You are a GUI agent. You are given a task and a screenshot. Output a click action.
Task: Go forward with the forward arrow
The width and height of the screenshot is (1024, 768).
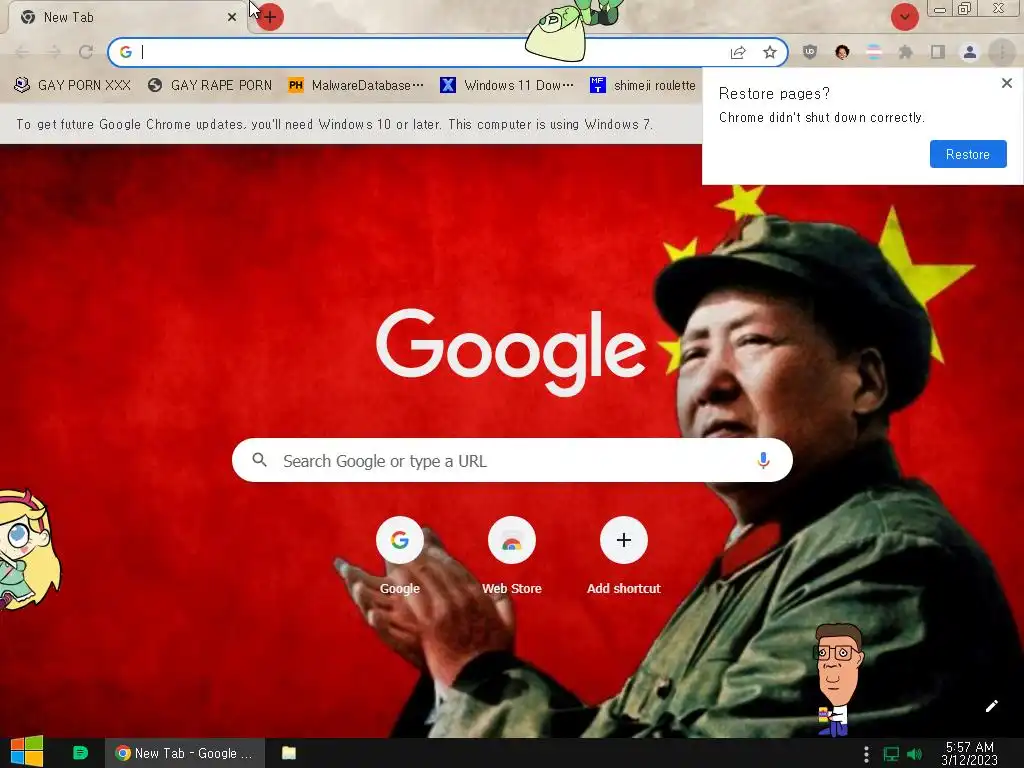pos(54,52)
